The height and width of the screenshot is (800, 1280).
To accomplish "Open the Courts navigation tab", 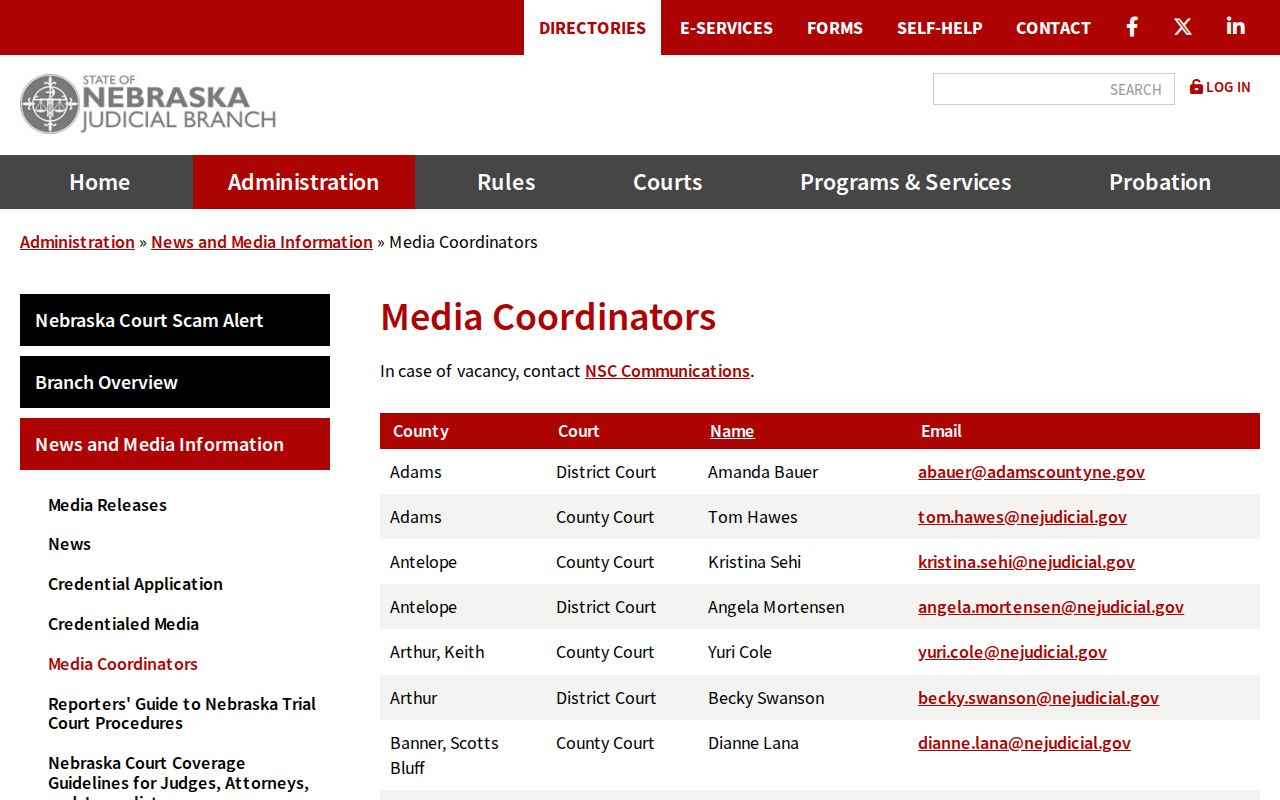I will (667, 182).
